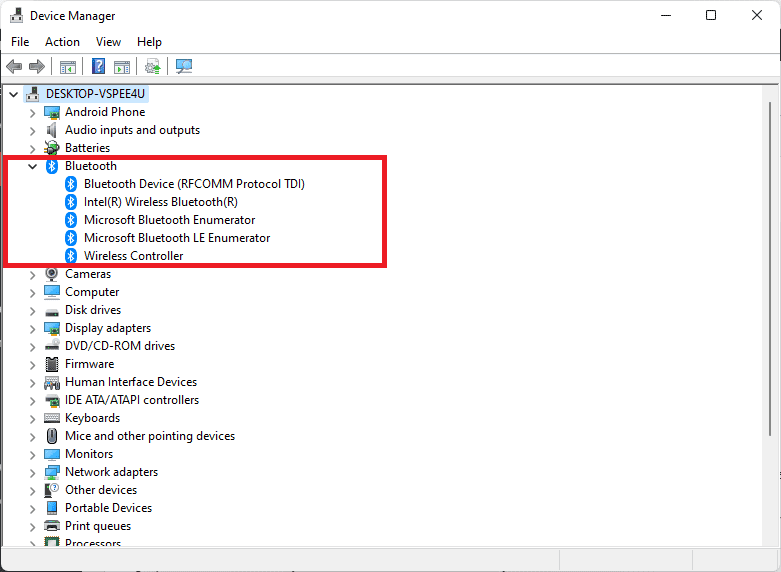This screenshot has height=572, width=781.
Task: Expand the Keyboards category
Action: point(32,419)
